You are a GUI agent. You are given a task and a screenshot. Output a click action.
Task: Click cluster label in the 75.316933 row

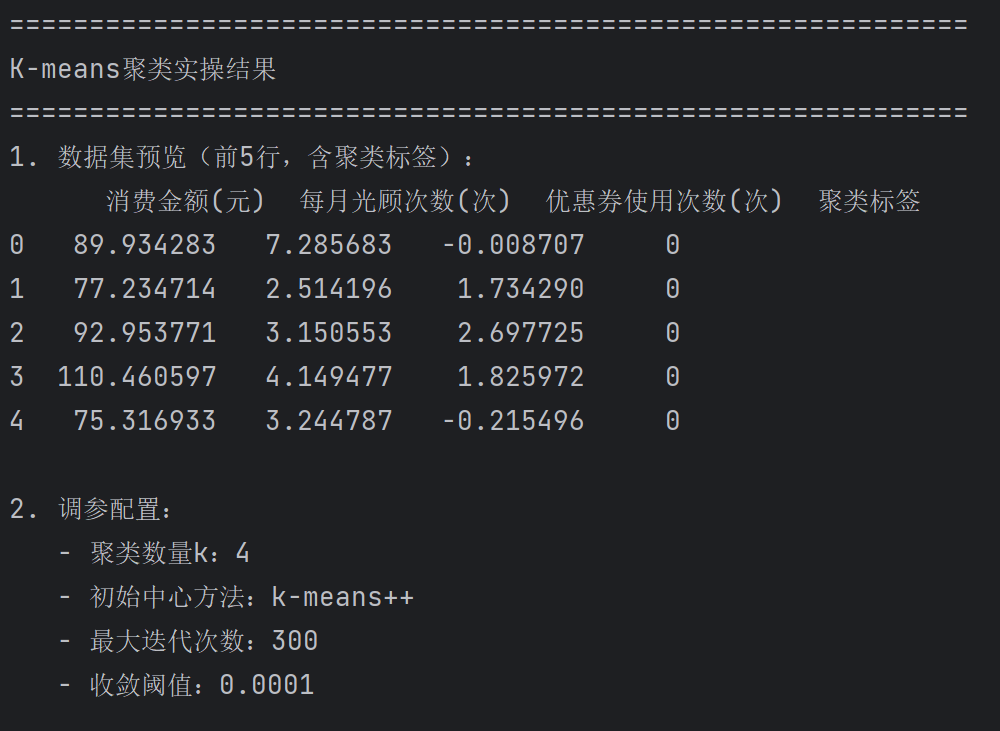pyautogui.click(x=673, y=421)
